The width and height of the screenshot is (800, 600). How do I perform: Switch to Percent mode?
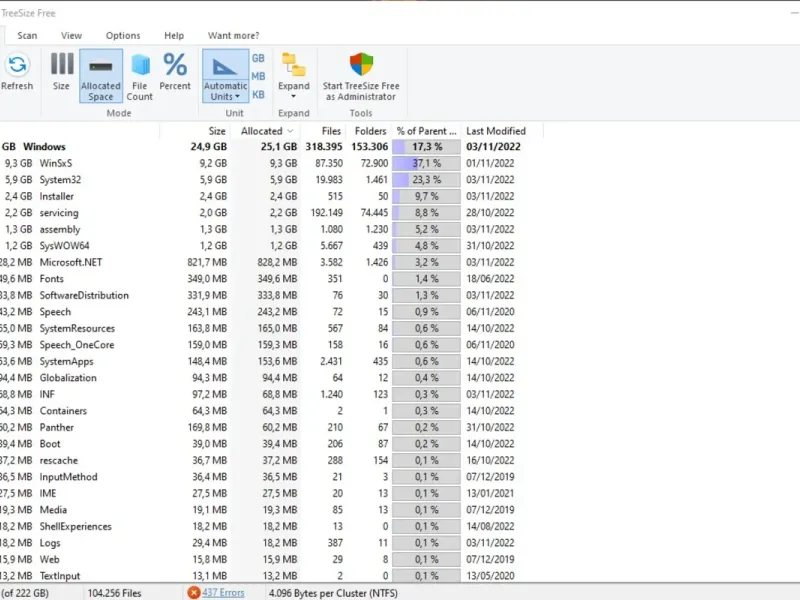(175, 72)
